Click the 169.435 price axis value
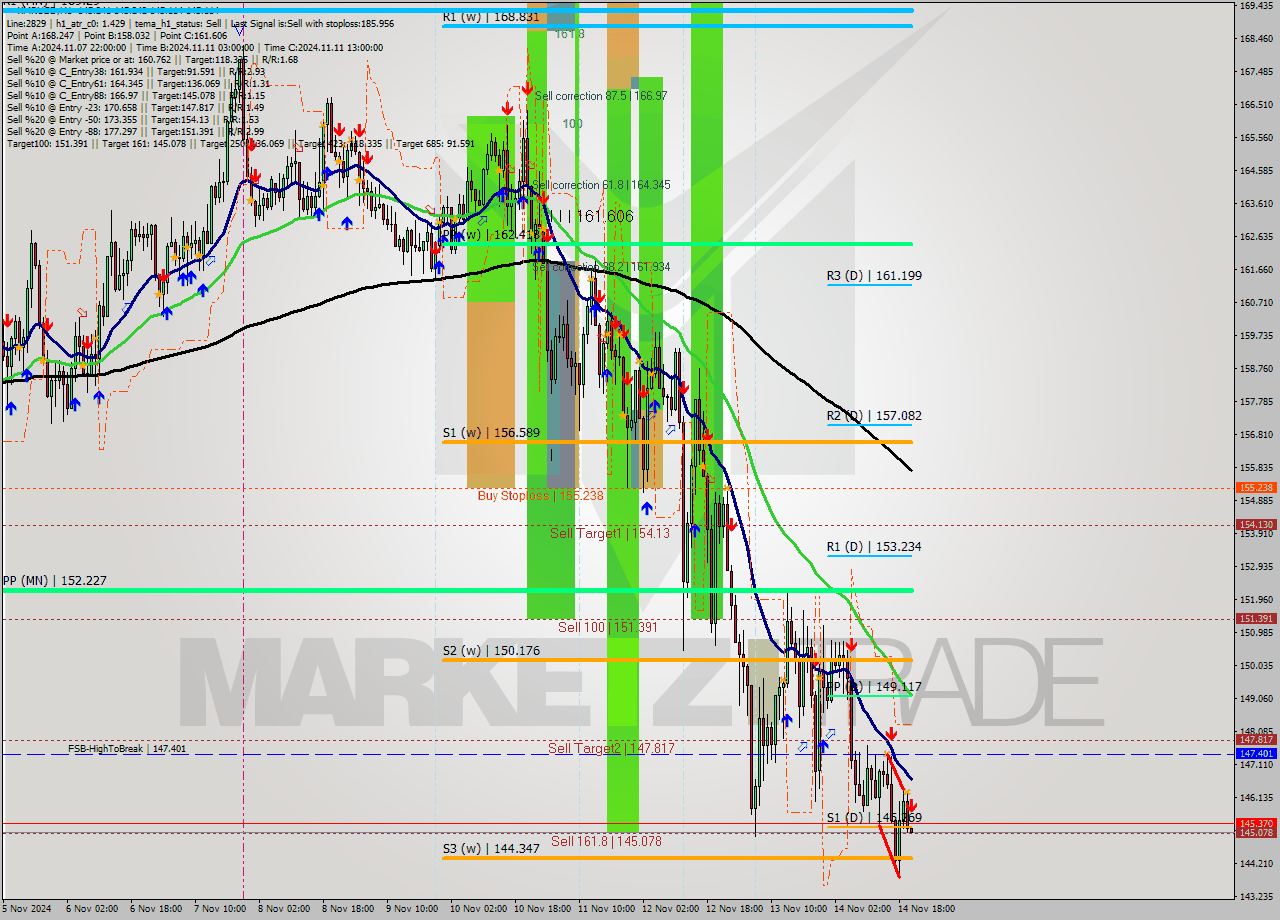The width and height of the screenshot is (1280, 920). point(1256,5)
